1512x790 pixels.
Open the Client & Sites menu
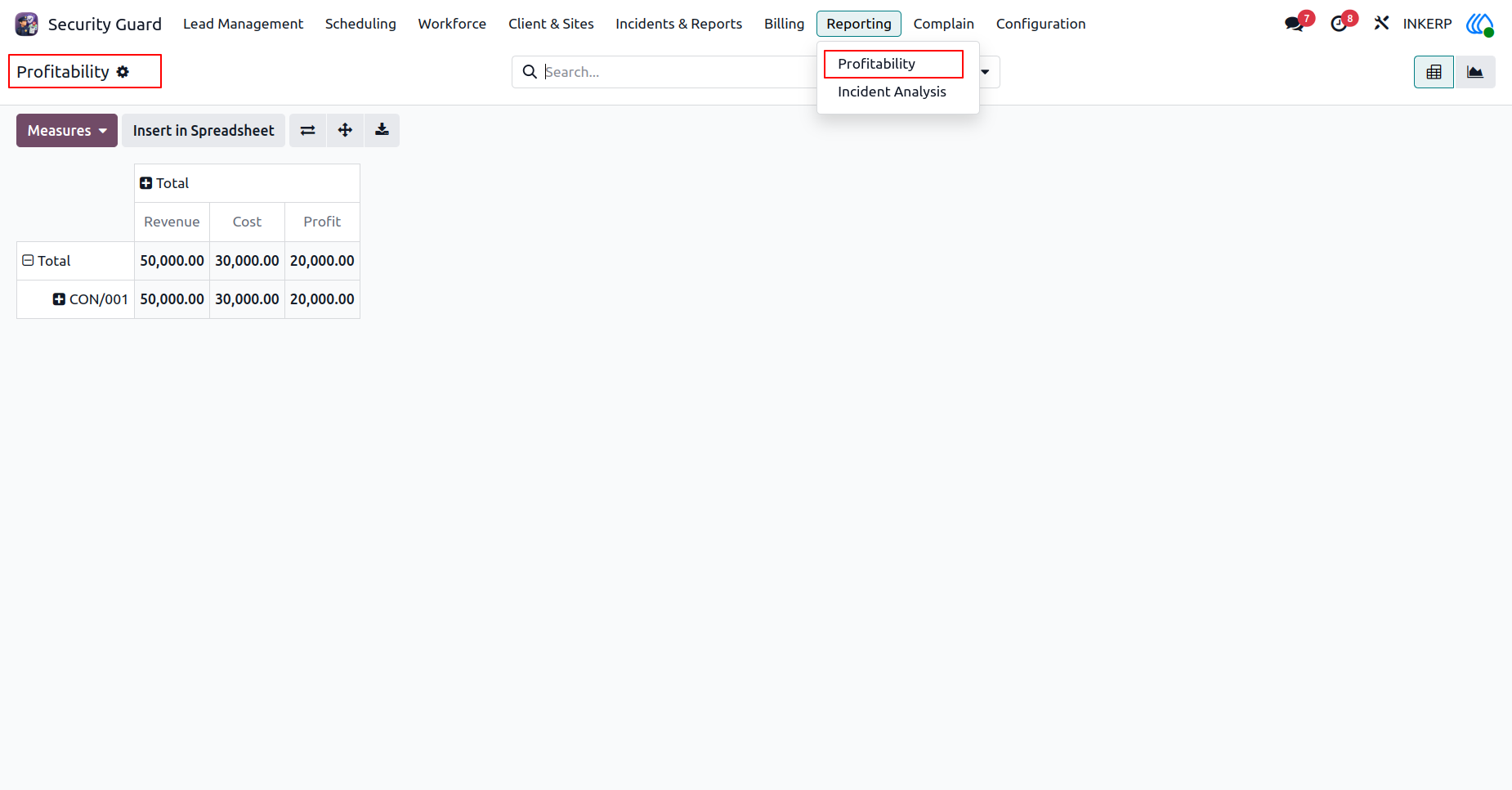pyautogui.click(x=551, y=24)
